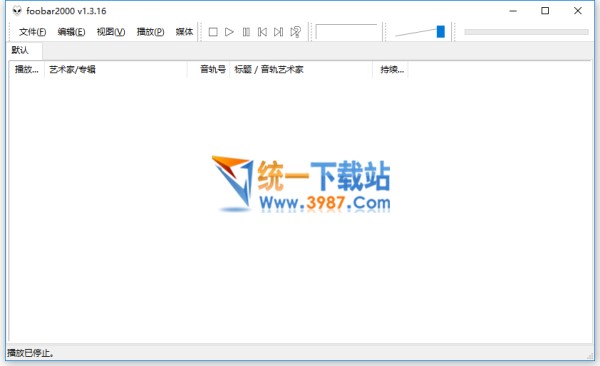Click the 持续... column header
The height and width of the screenshot is (366, 600).
[x=390, y=69]
